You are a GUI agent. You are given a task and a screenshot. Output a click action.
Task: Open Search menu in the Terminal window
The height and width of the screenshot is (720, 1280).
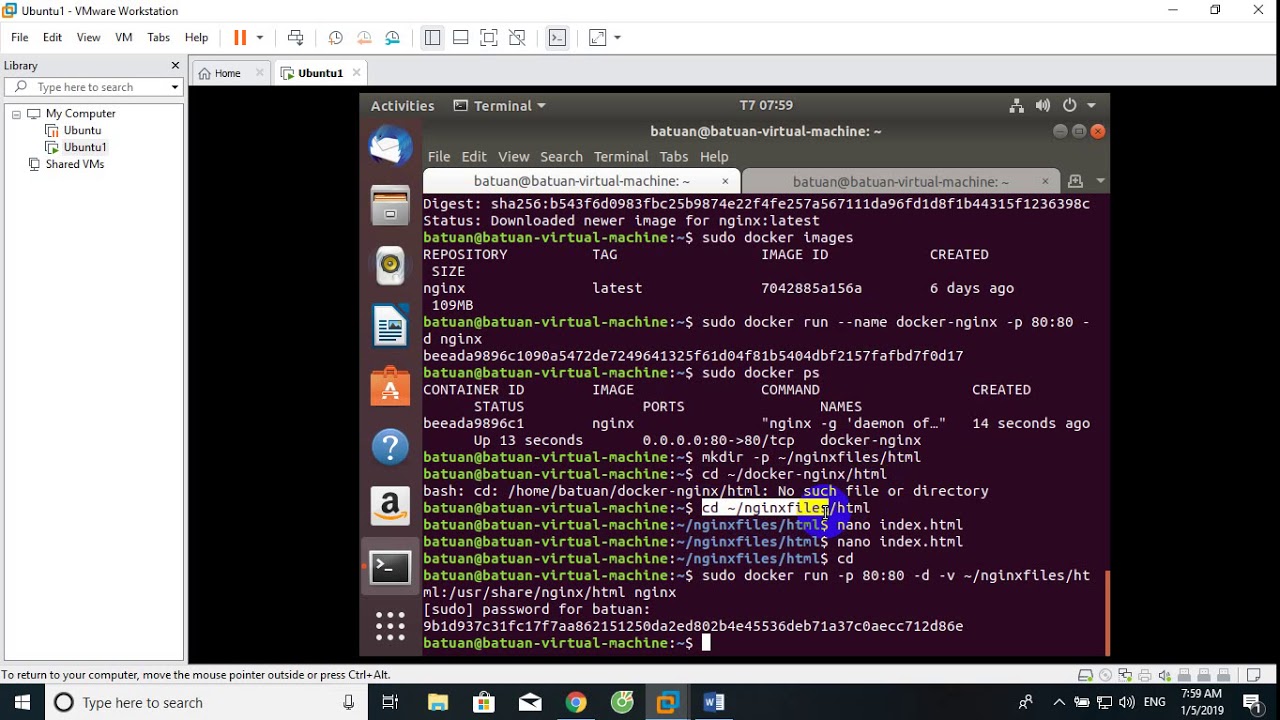[x=561, y=156]
